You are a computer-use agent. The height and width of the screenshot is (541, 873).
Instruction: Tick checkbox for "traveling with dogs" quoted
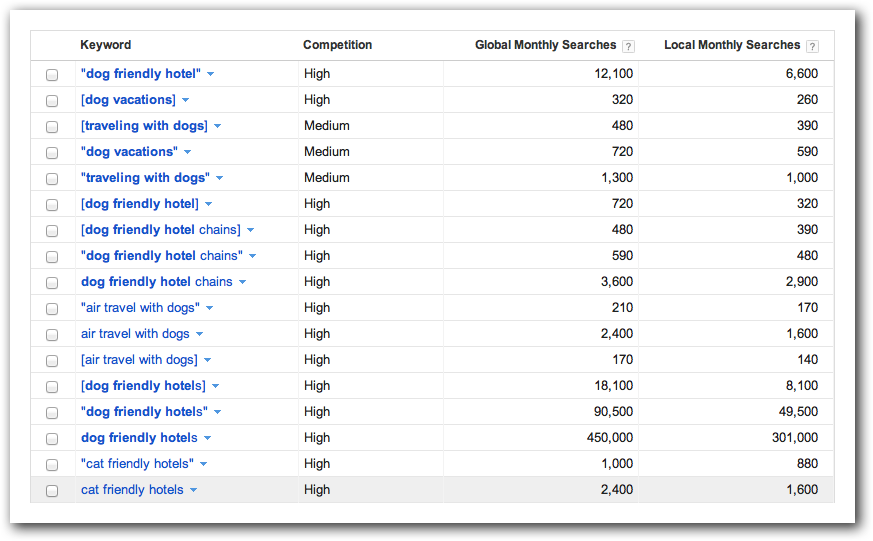52,179
